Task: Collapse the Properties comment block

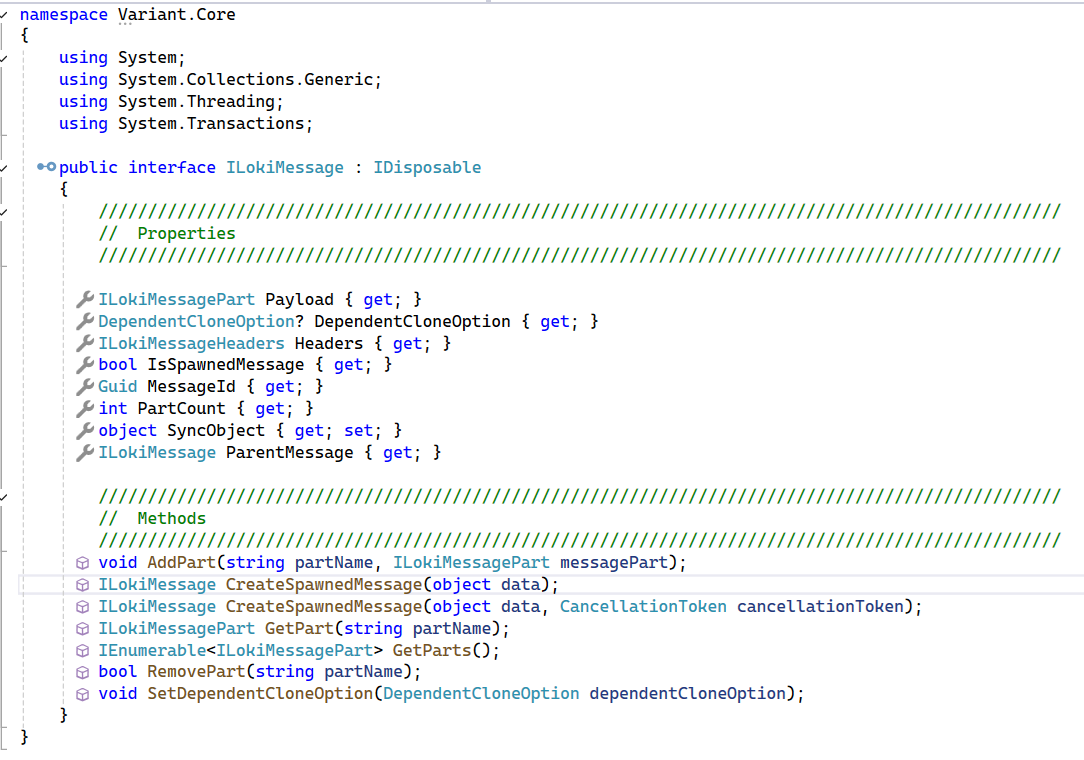Action: (5, 212)
